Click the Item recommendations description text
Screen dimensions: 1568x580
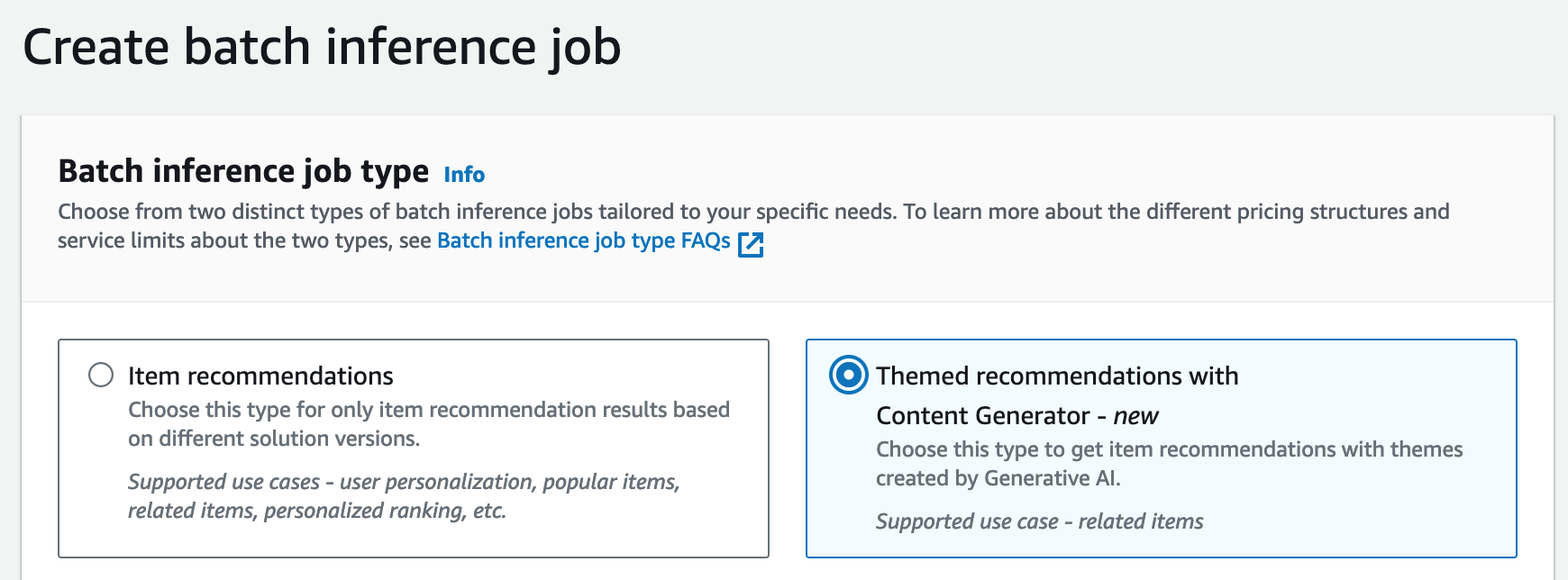tap(429, 410)
